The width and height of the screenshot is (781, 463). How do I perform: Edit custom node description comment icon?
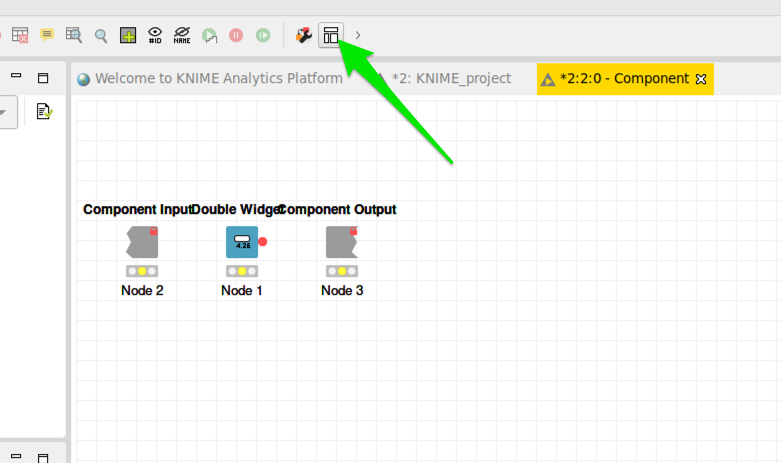pos(47,35)
